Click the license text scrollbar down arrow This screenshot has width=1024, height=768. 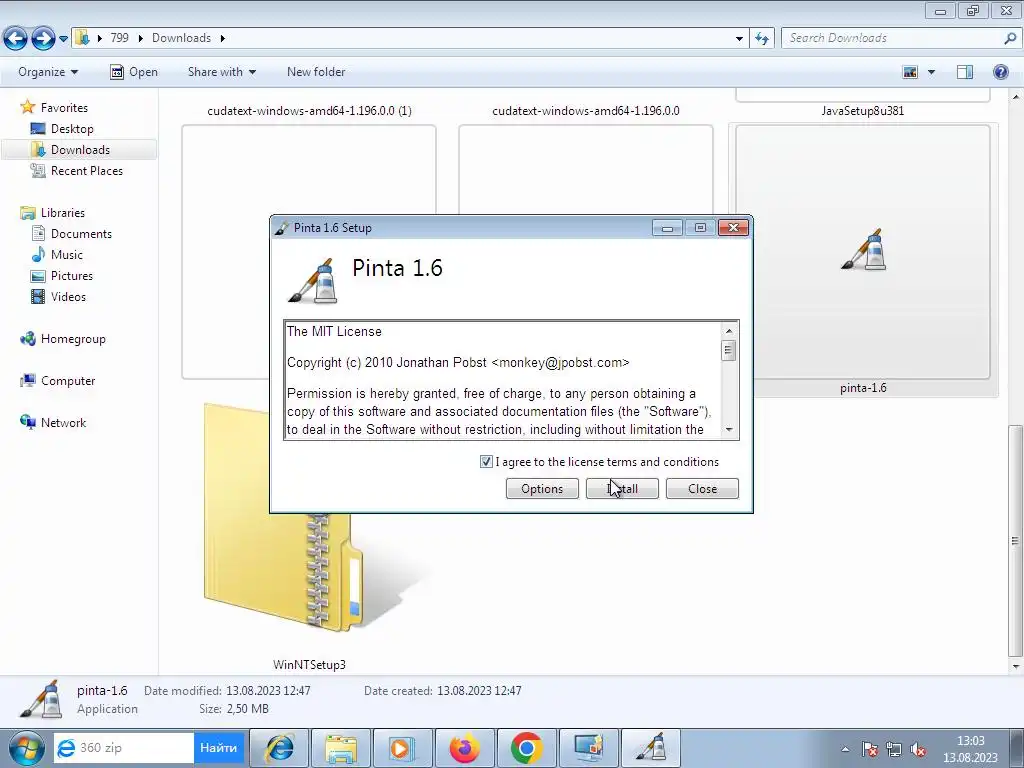coord(729,430)
